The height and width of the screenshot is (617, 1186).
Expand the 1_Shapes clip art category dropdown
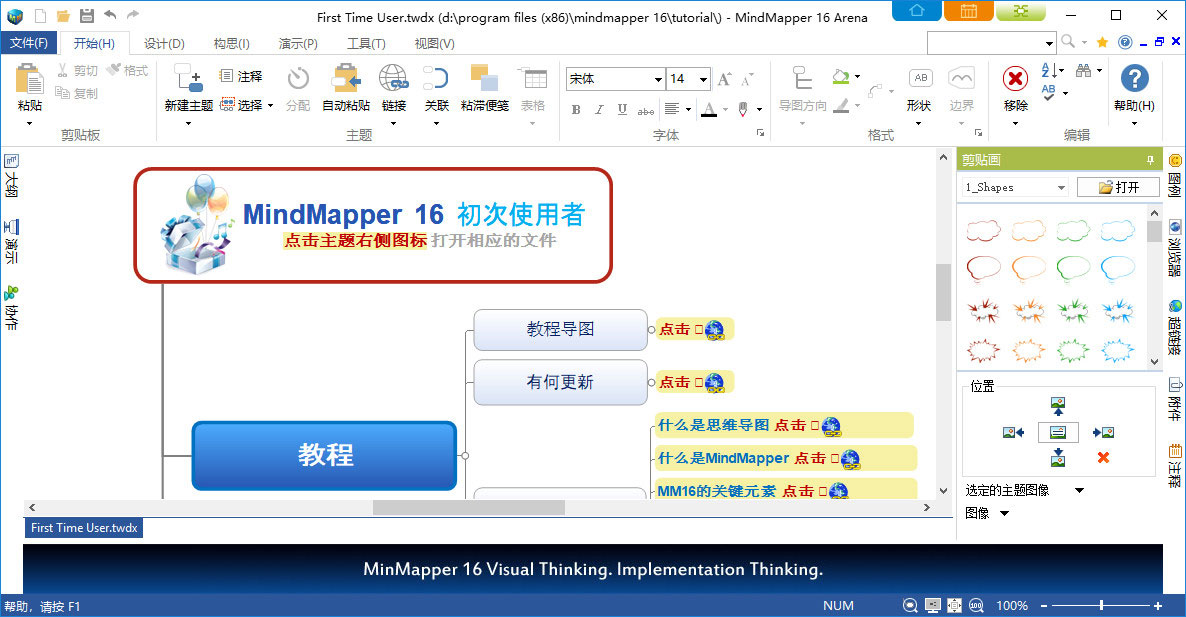(x=1060, y=188)
